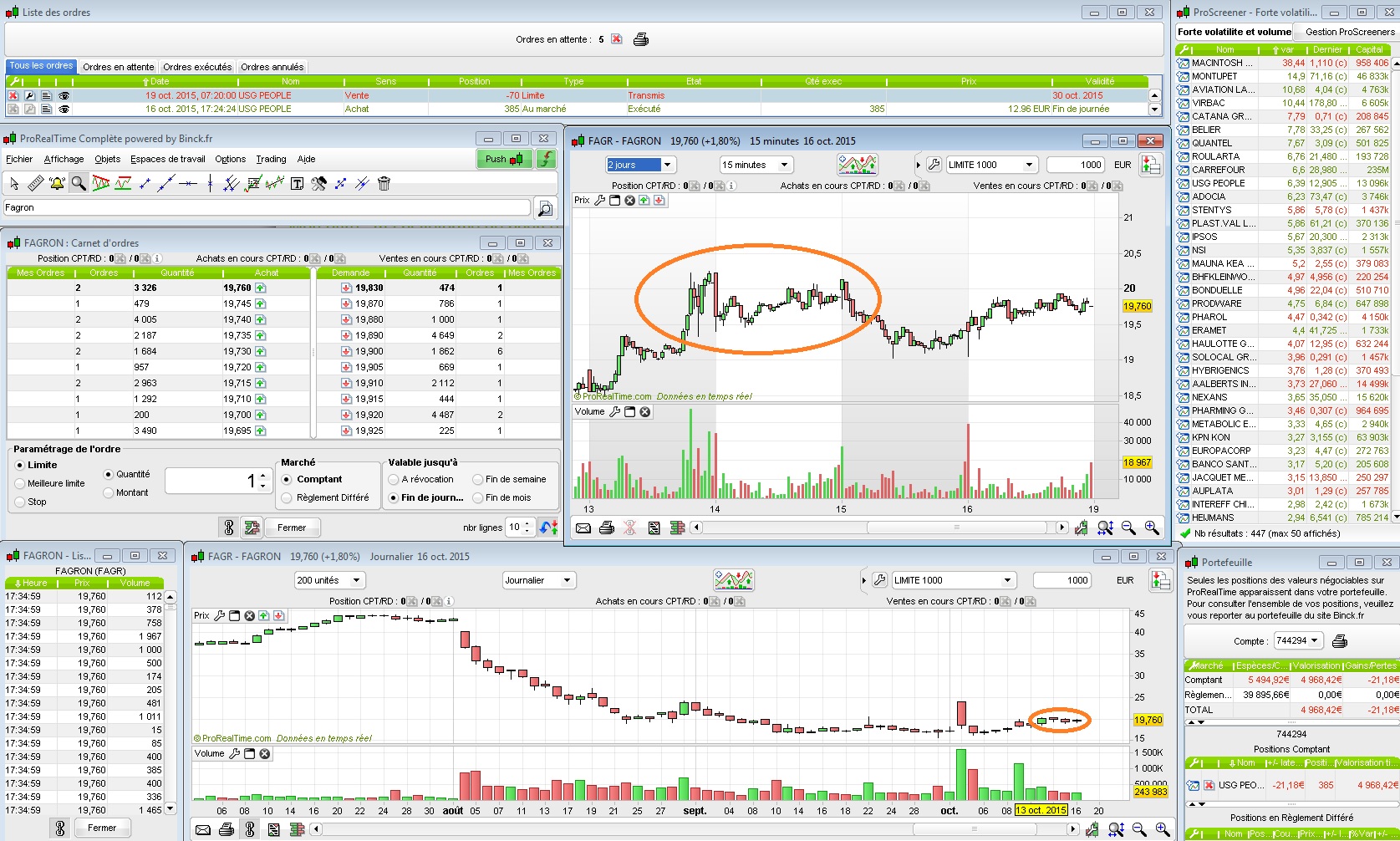The height and width of the screenshot is (841, 1400).
Task: Click the buy icon next to 19,760 bid
Action: pos(261,288)
